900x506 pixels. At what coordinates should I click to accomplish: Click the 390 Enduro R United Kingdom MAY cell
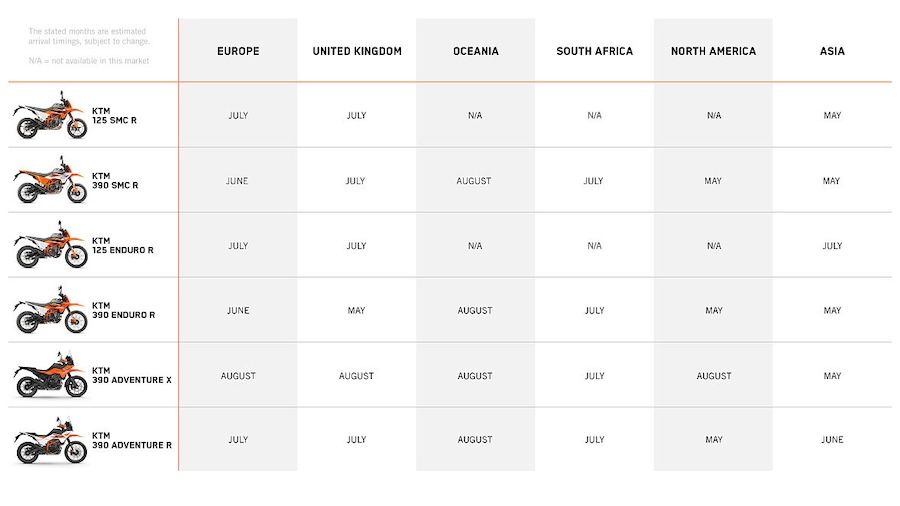click(356, 310)
